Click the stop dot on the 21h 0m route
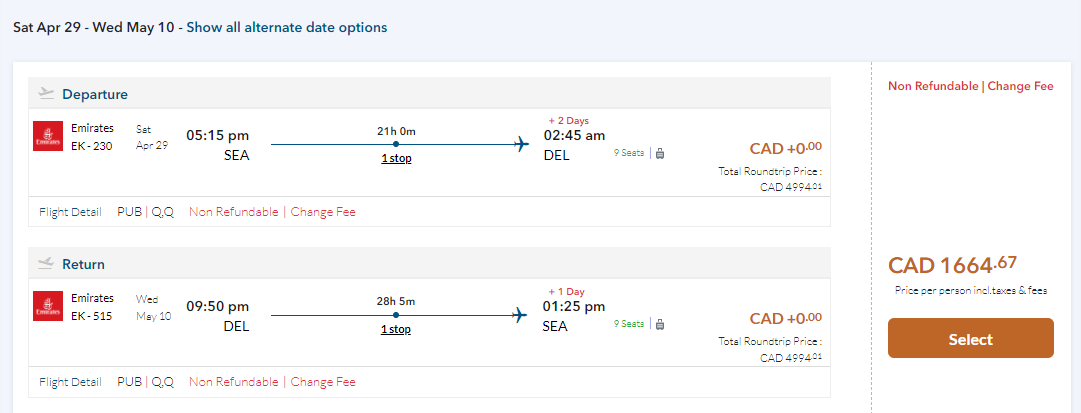 point(396,145)
